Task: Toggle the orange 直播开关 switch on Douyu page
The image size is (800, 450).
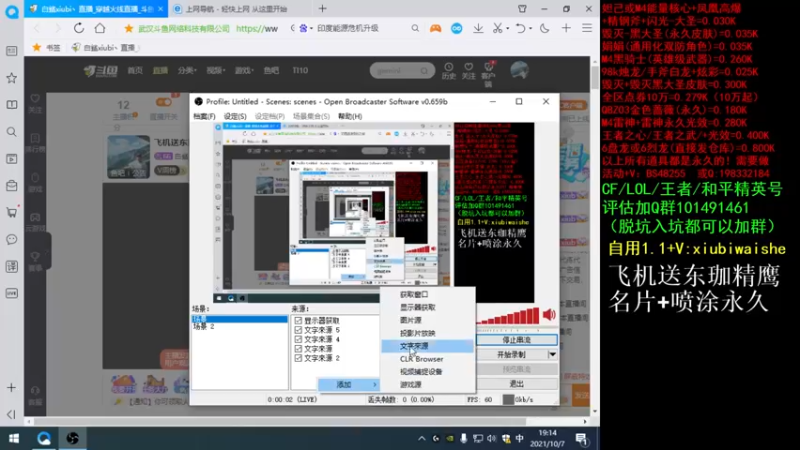Action: click(x=164, y=102)
